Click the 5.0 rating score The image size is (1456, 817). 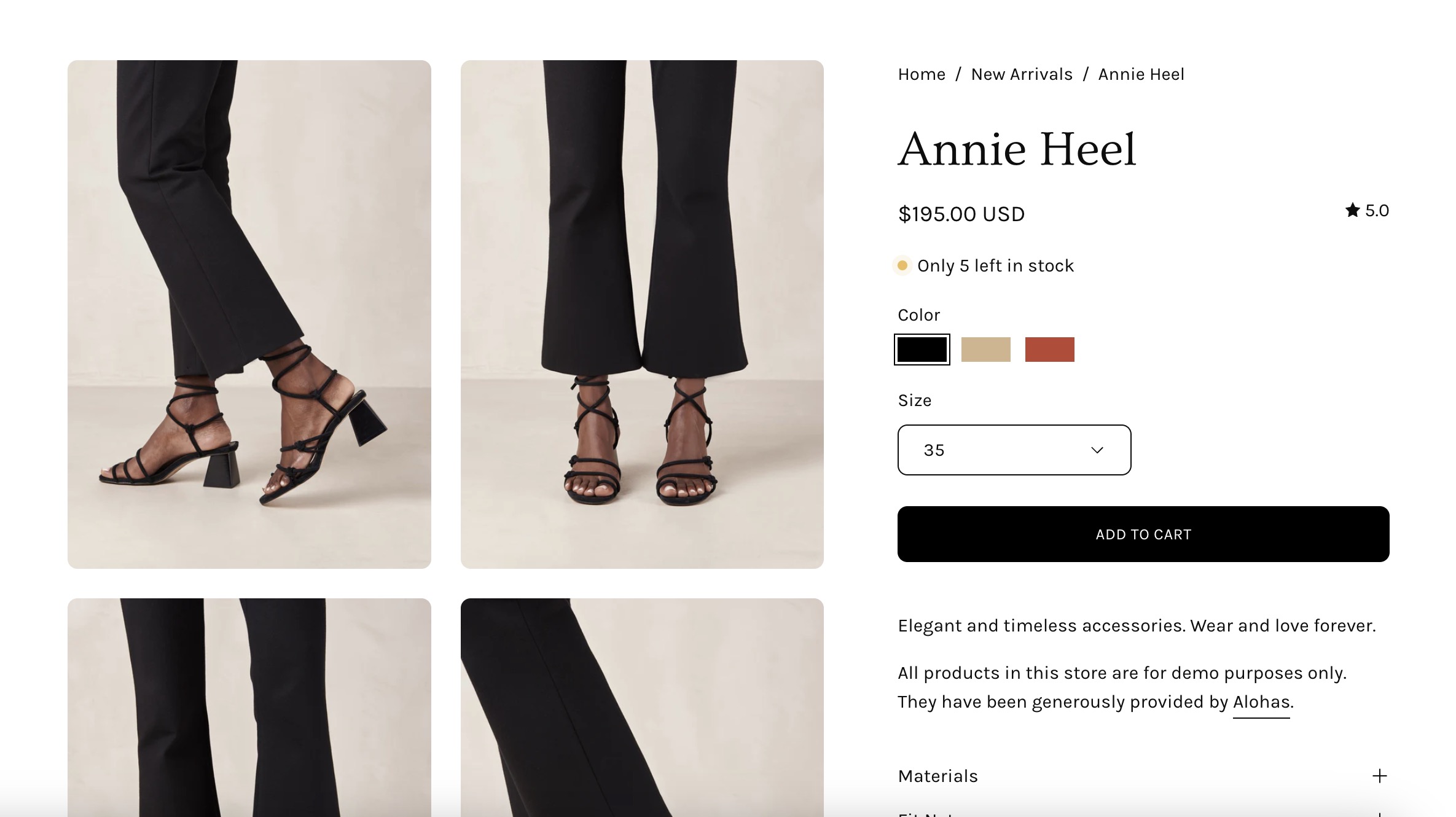tap(1377, 211)
